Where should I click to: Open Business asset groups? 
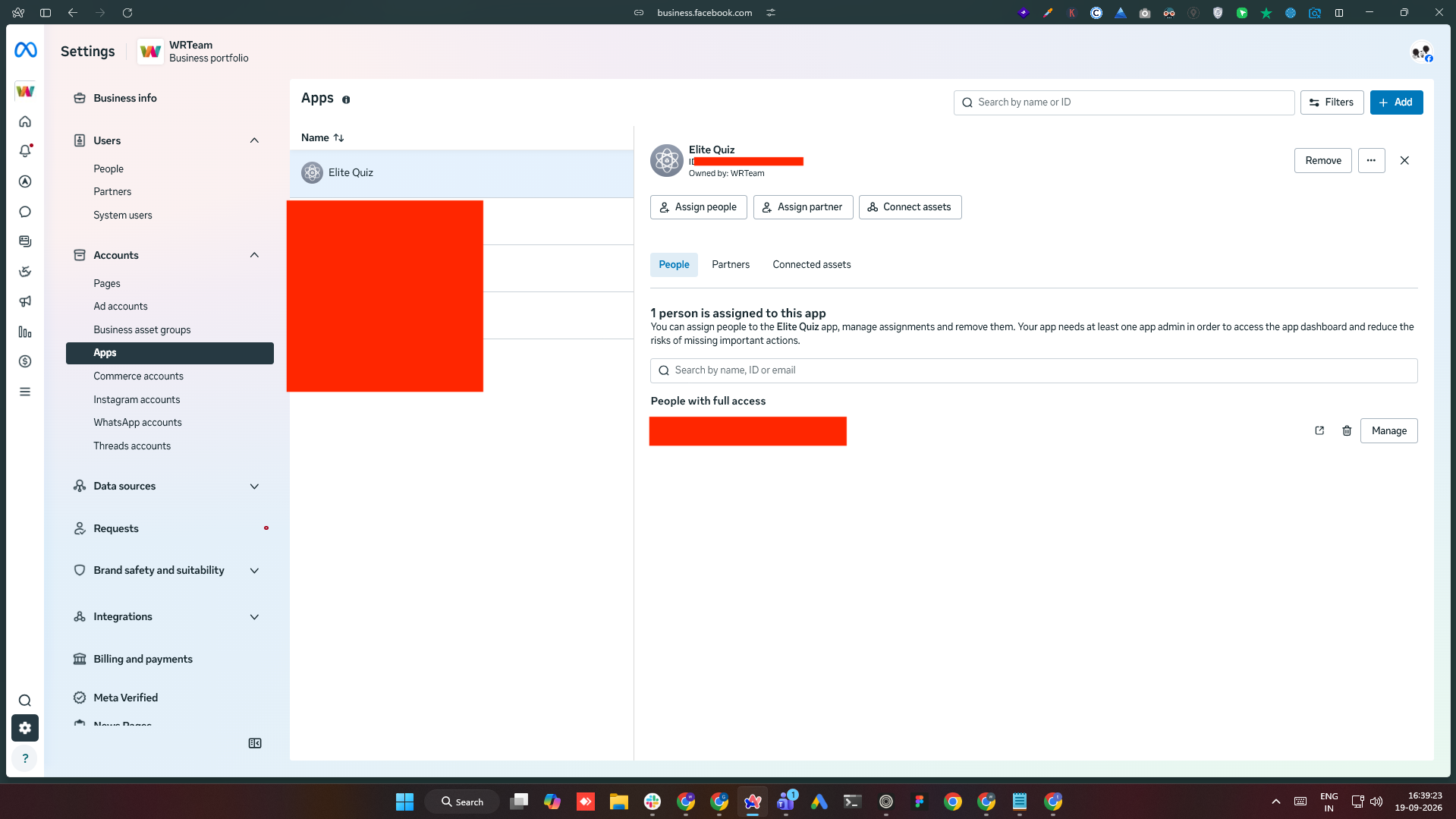(142, 329)
